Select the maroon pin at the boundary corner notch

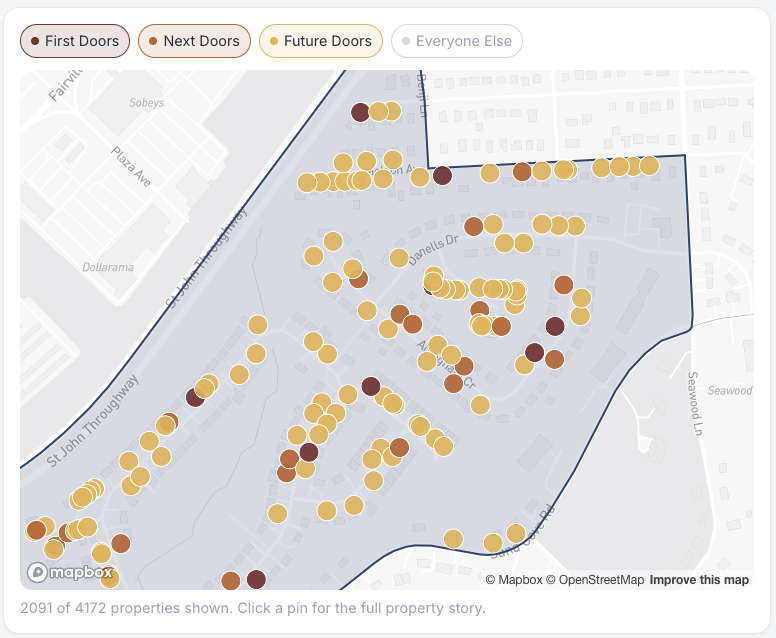pyautogui.click(x=442, y=175)
